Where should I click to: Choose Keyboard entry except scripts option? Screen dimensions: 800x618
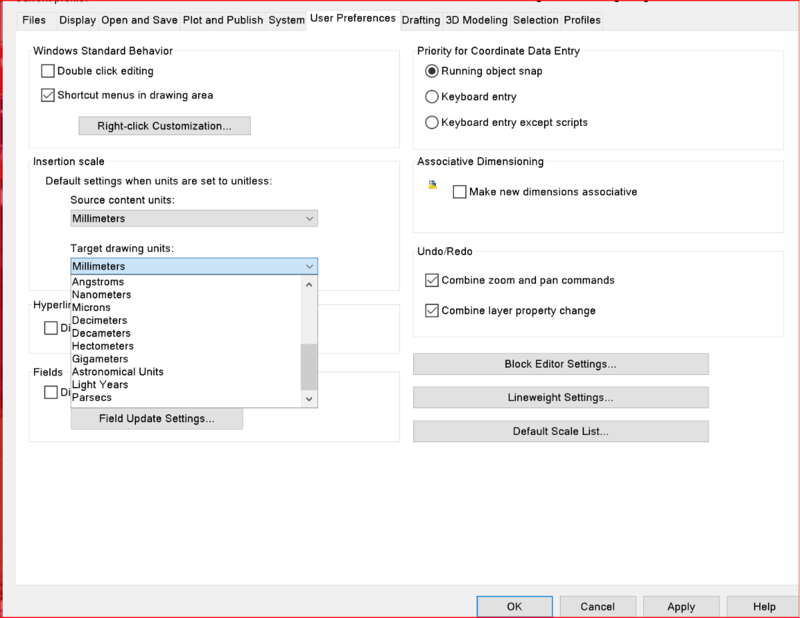432,123
